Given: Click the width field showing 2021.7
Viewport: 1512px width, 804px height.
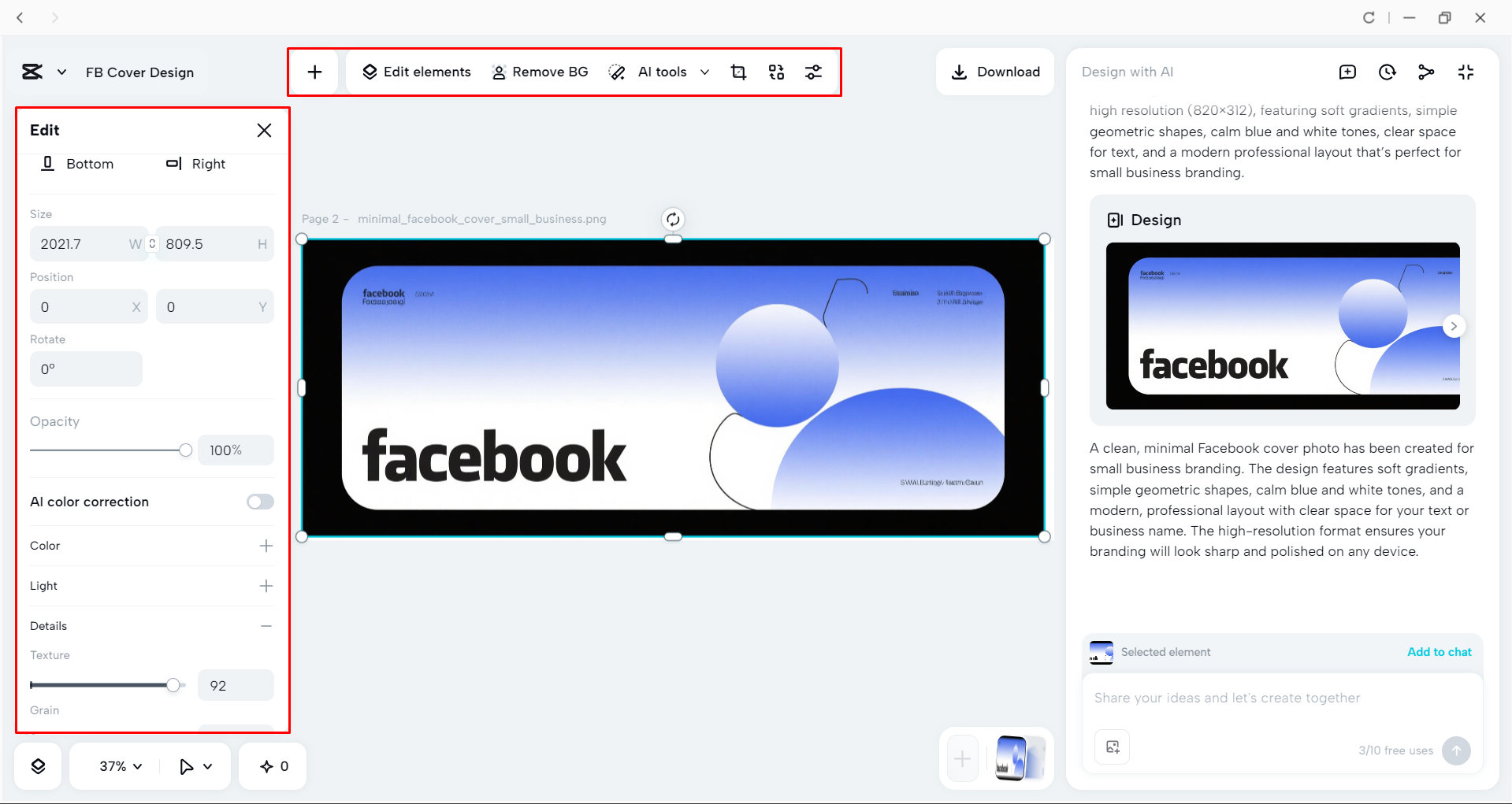Looking at the screenshot, I should (x=87, y=244).
